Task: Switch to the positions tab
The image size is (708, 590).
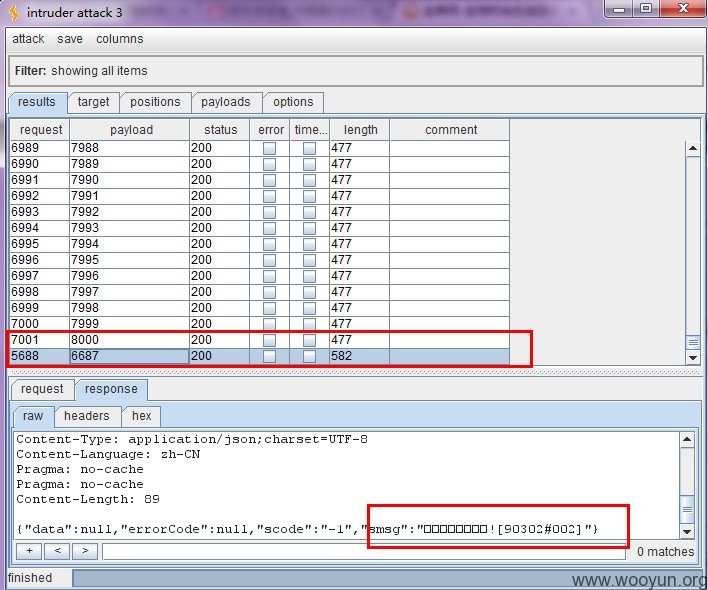Action: tap(155, 102)
